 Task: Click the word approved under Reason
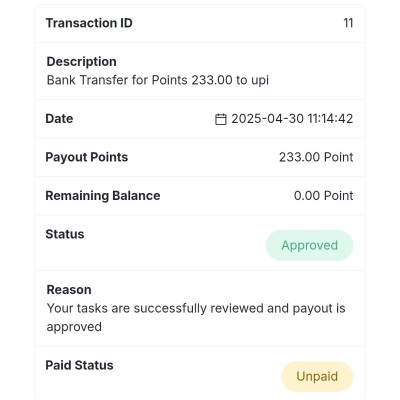point(74,327)
